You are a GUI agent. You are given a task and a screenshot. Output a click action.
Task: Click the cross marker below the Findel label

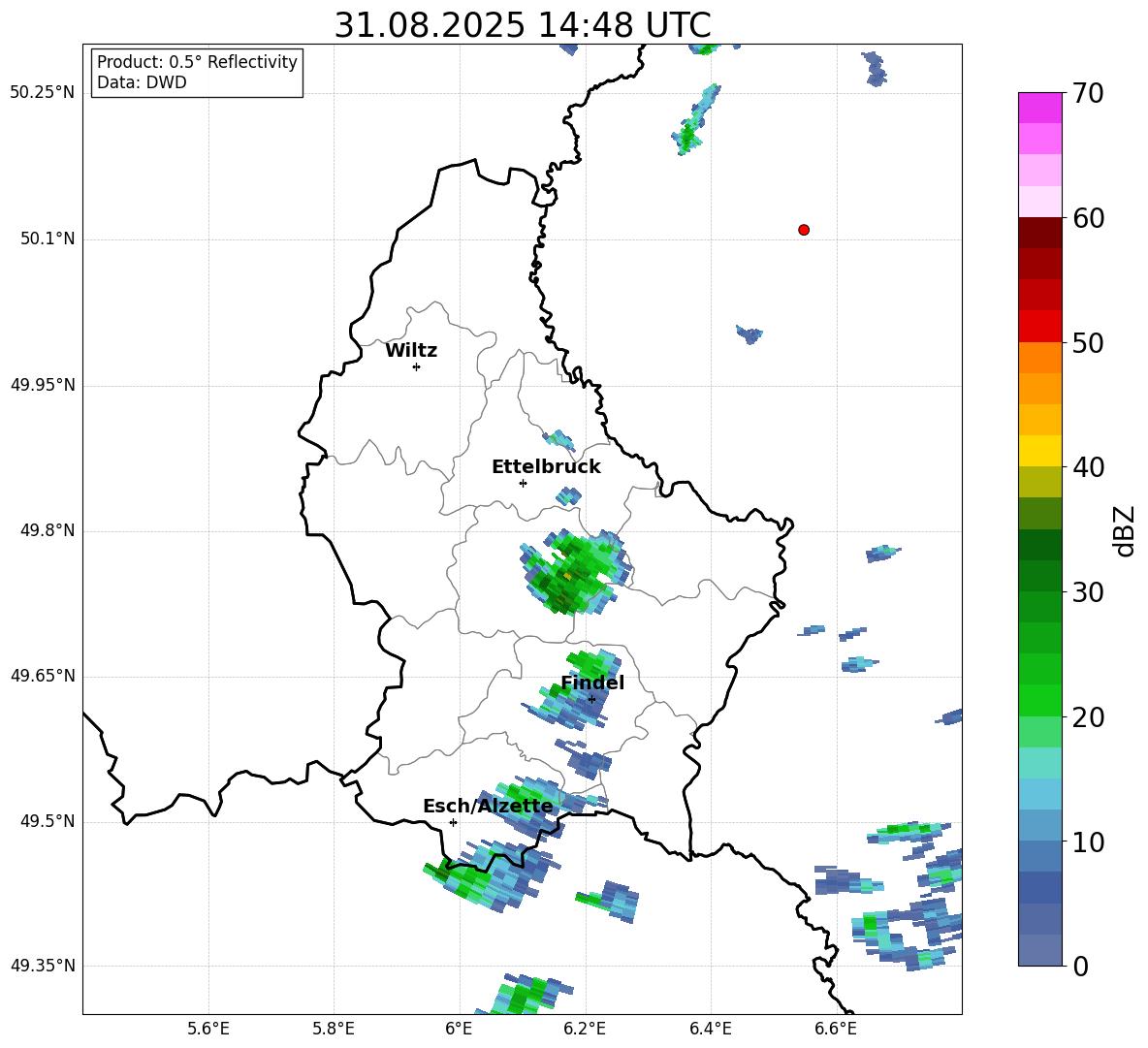[591, 699]
